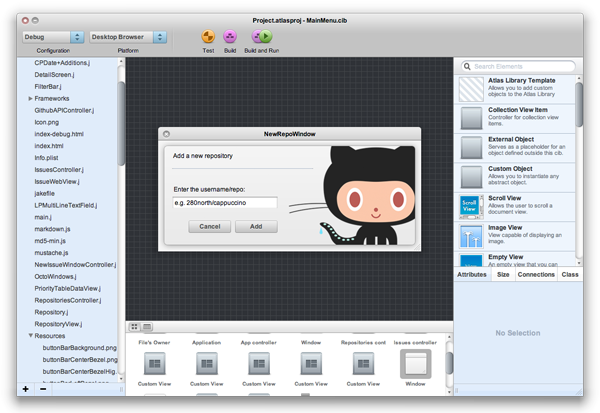Open PriorityTableDataView.j file
This screenshot has width=600, height=413.
point(68,288)
